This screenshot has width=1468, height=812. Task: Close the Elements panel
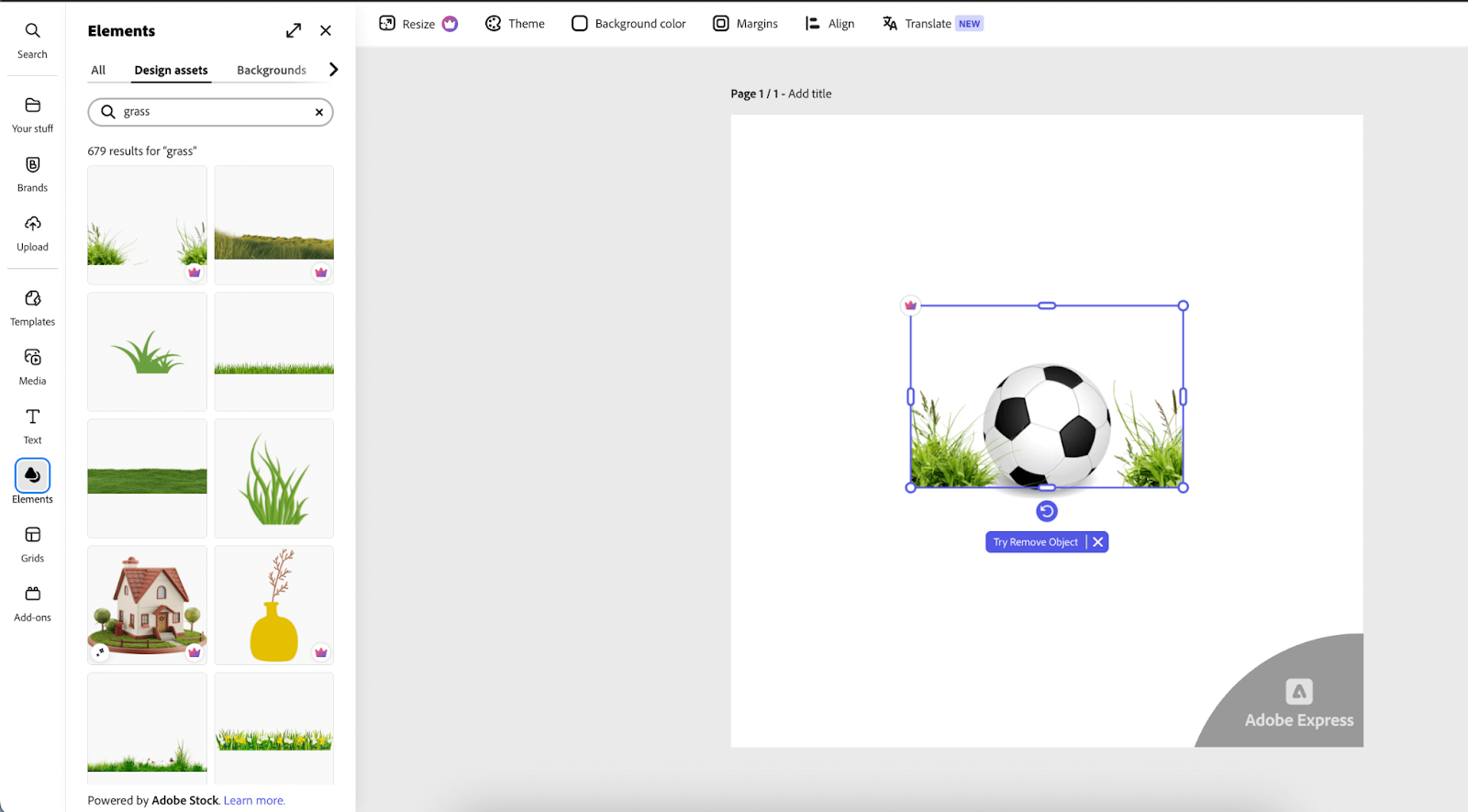tap(326, 31)
